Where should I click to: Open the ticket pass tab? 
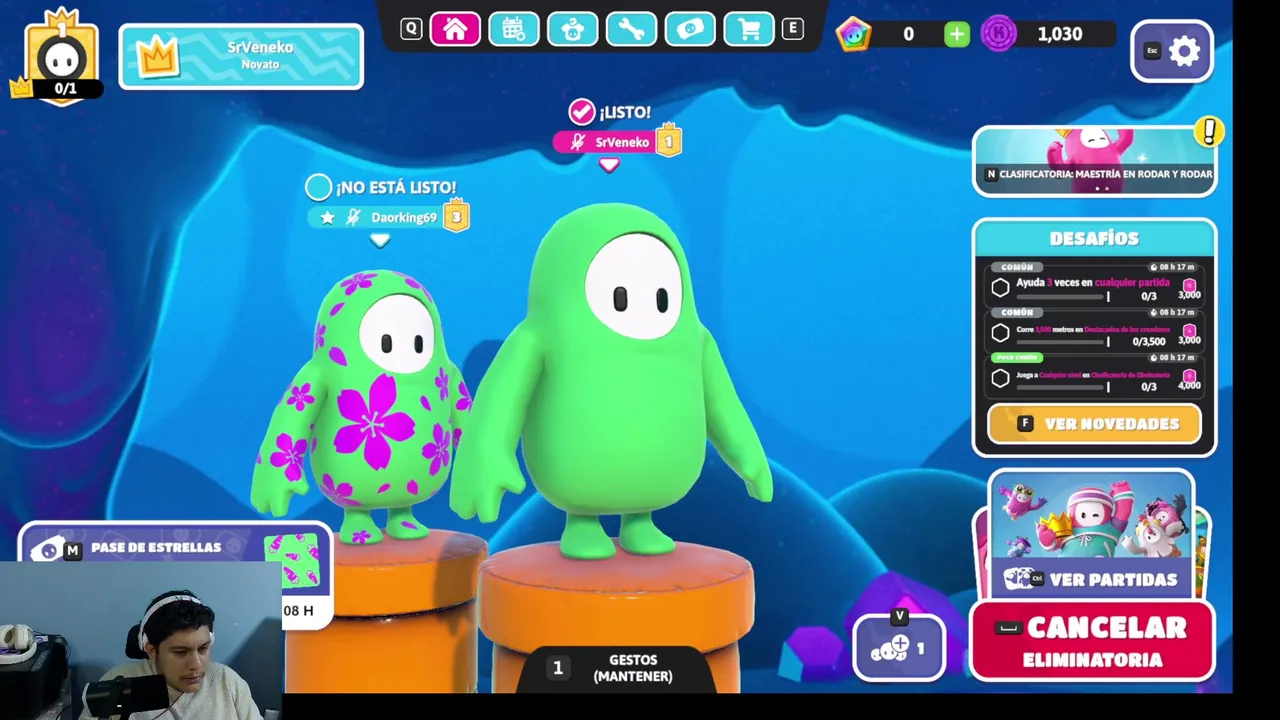[x=690, y=29]
